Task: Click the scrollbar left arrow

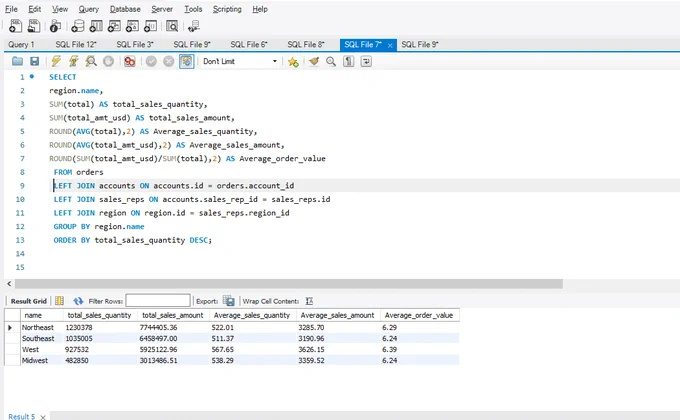Action: point(9,284)
